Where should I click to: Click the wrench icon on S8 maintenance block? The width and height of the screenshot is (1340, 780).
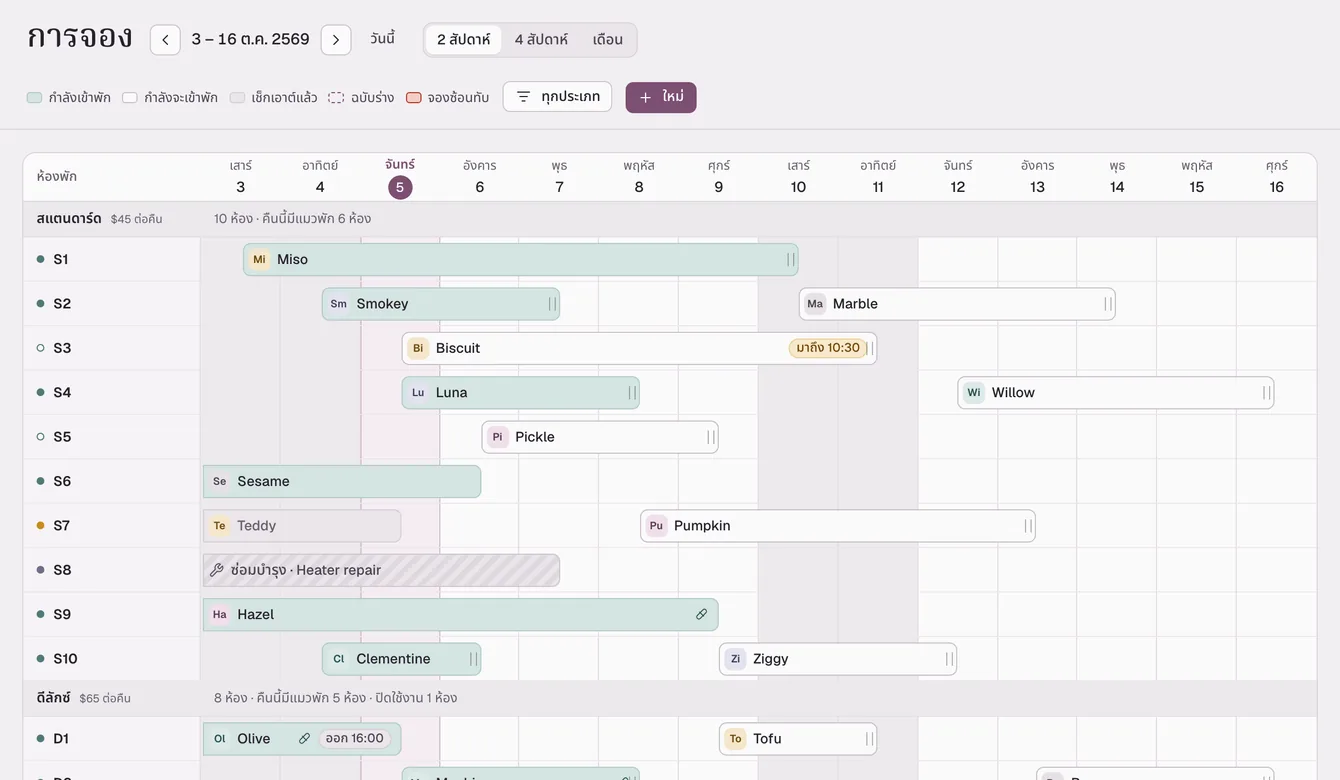pos(216,570)
